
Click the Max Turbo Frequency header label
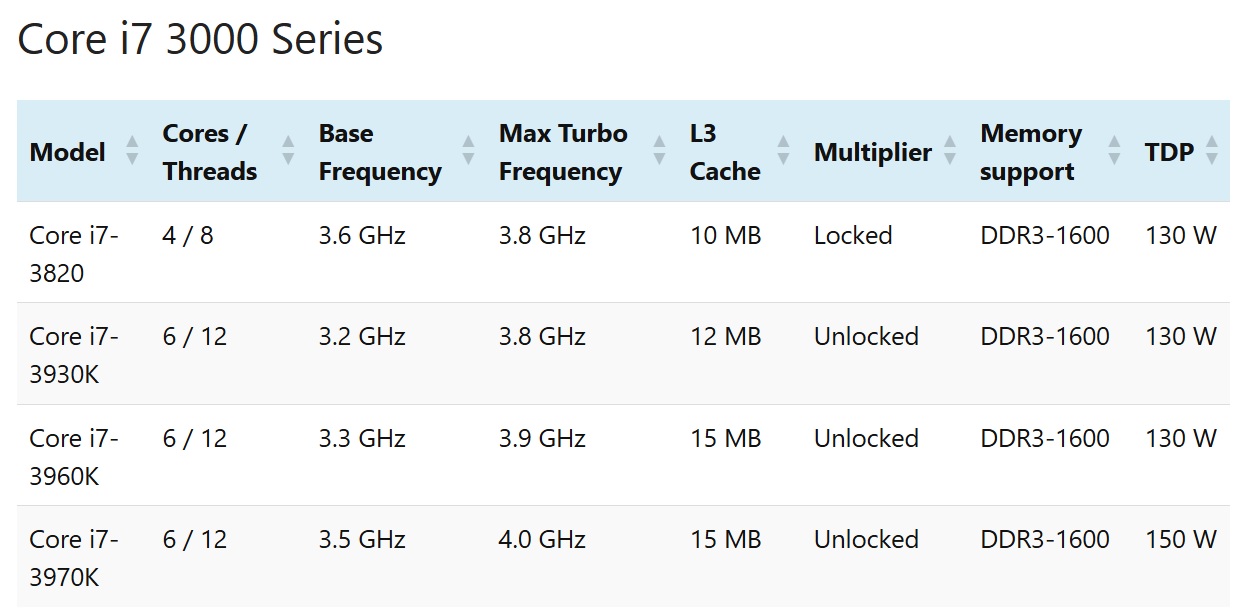[x=563, y=152]
